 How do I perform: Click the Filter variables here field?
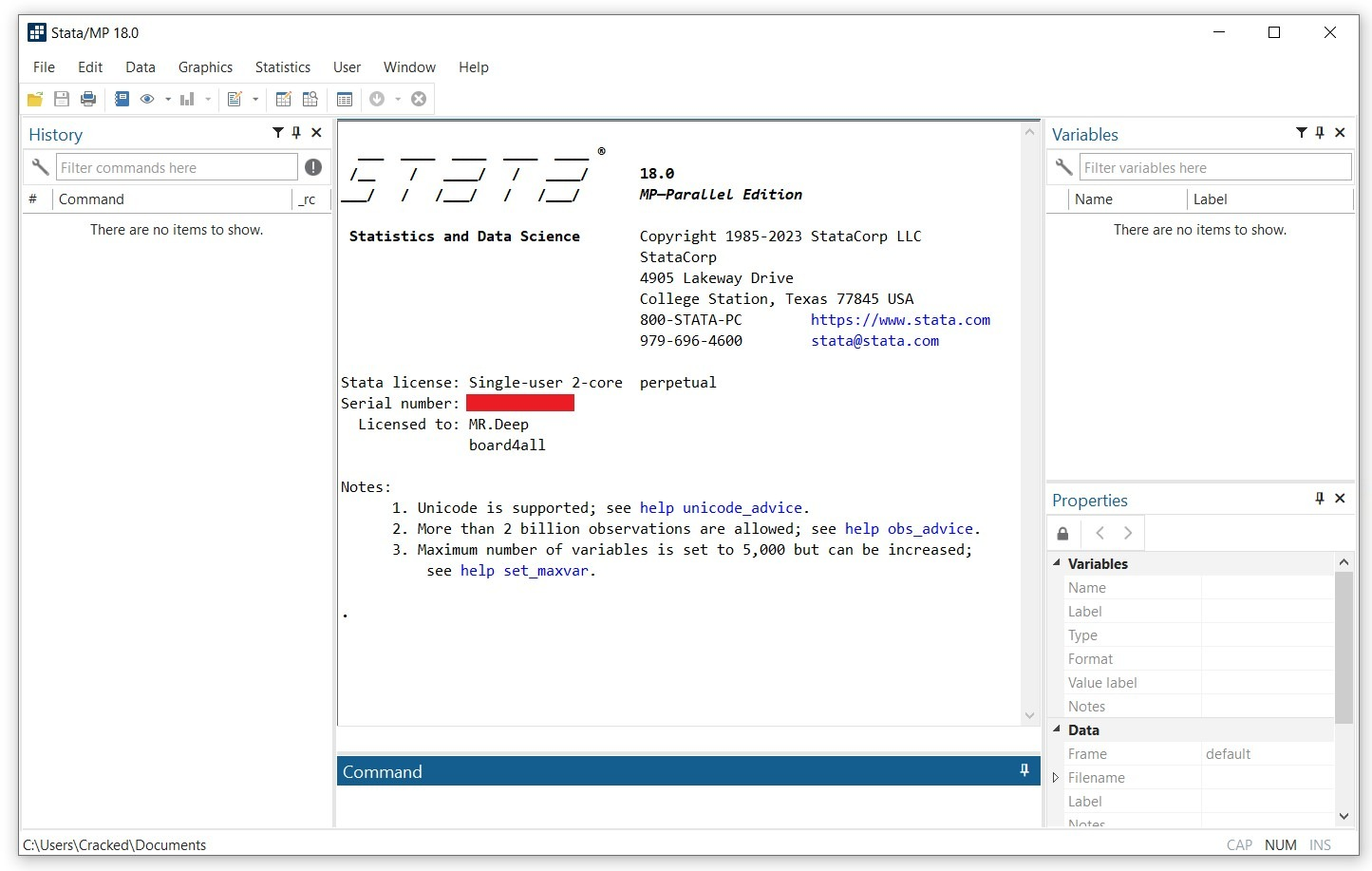pos(1214,168)
